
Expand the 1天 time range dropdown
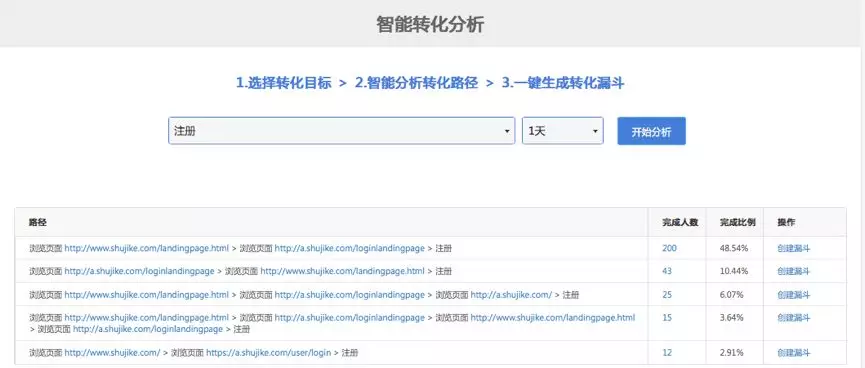[x=563, y=131]
